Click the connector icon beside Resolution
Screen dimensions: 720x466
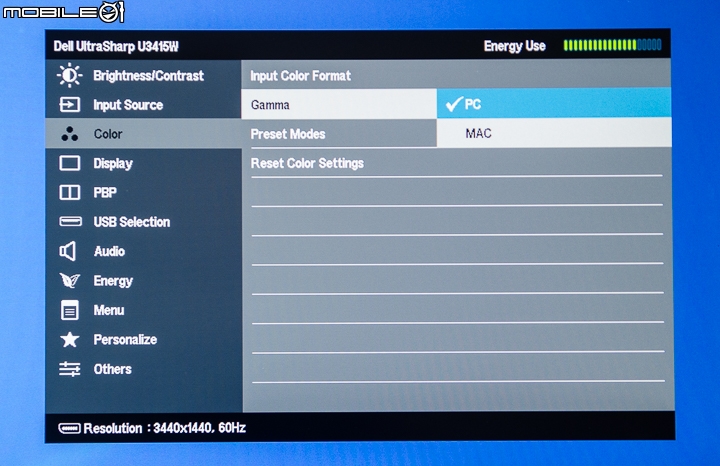point(69,428)
